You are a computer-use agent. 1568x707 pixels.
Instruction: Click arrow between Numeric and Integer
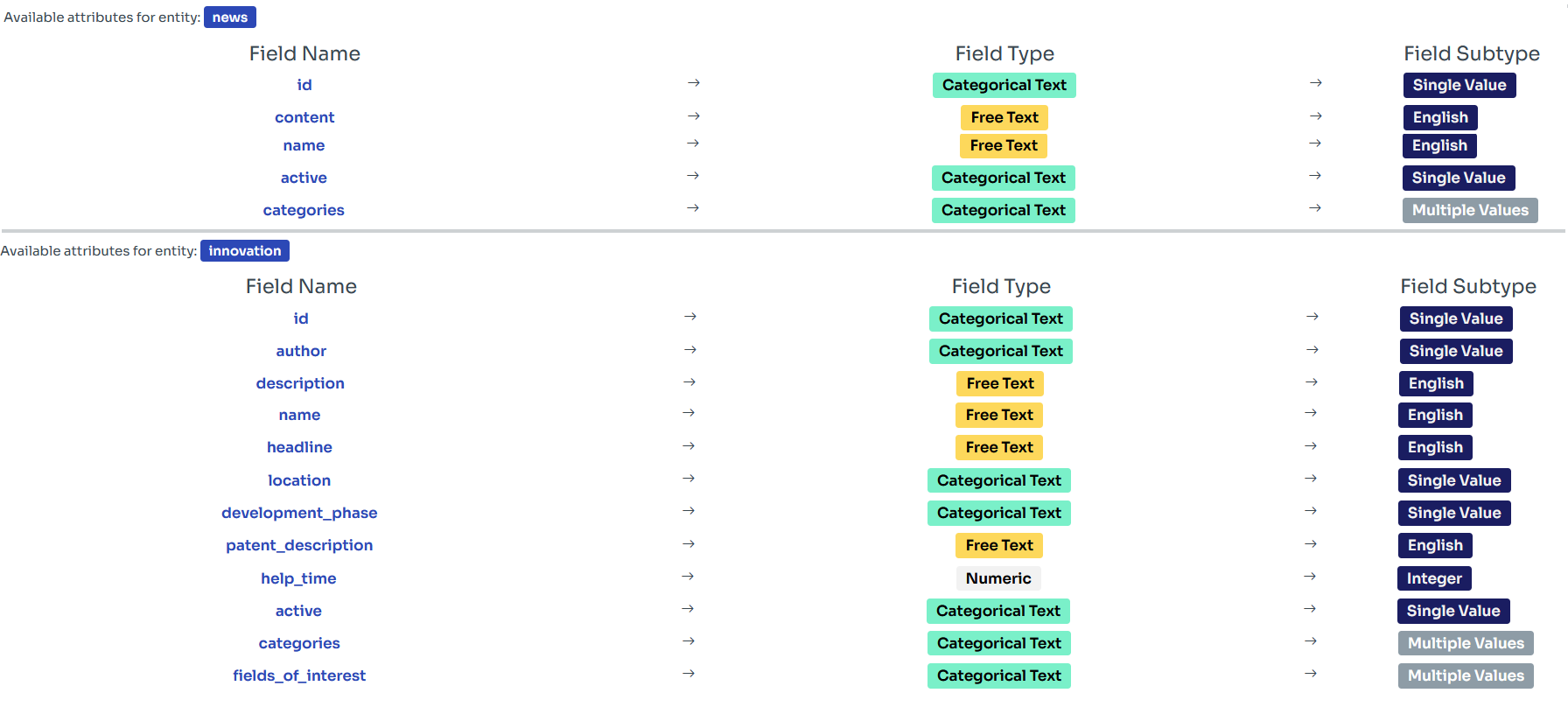[x=1310, y=577]
